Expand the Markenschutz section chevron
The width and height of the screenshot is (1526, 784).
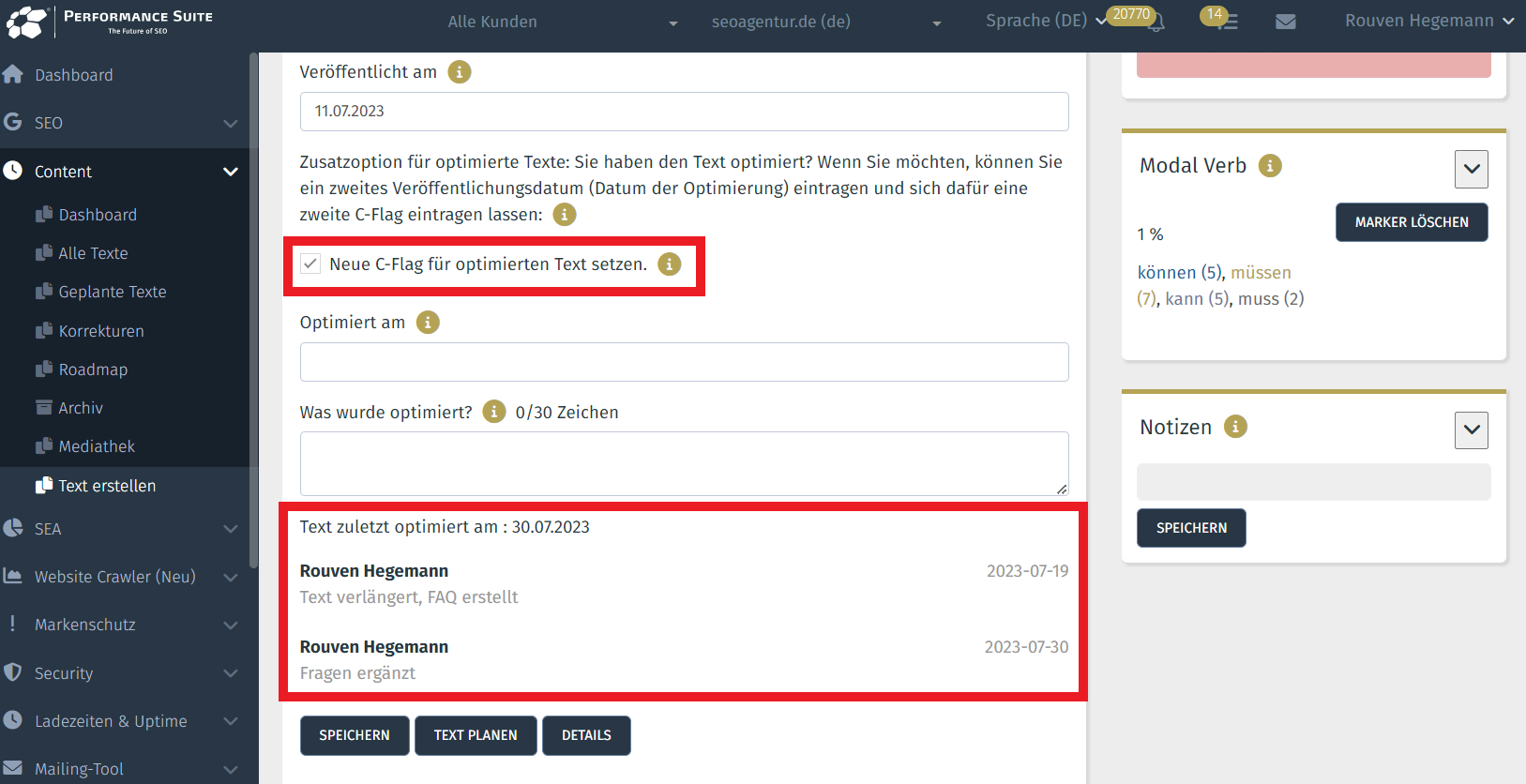tap(231, 626)
